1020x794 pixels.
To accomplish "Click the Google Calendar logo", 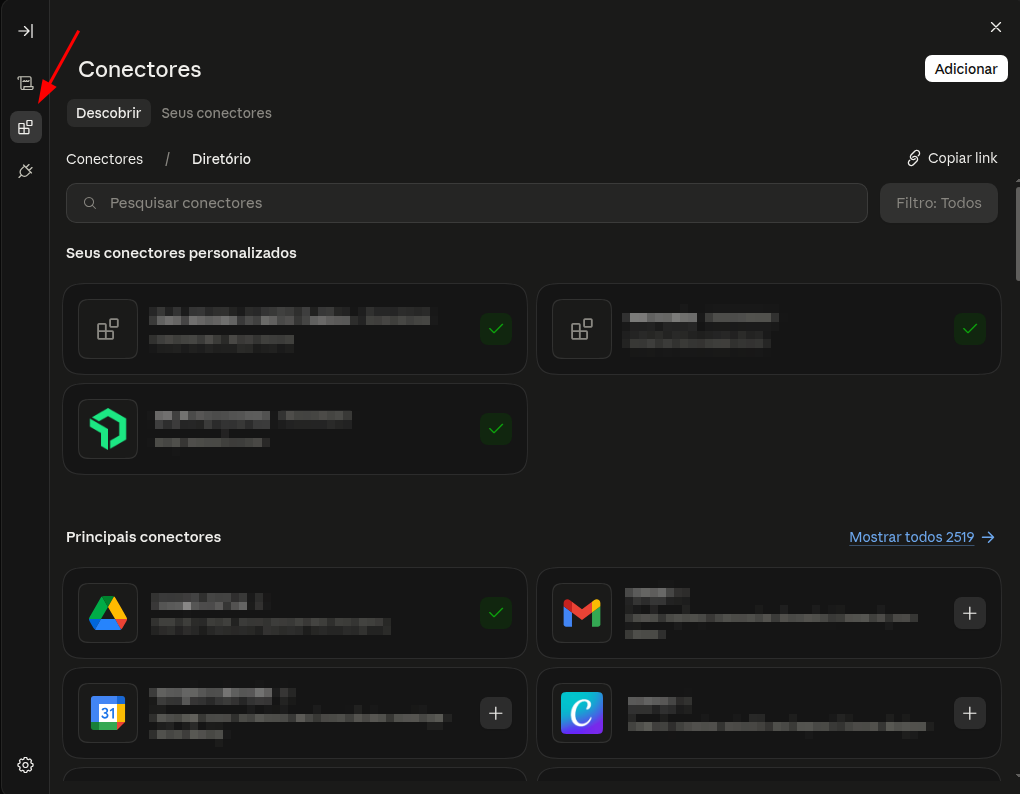I will click(108, 713).
